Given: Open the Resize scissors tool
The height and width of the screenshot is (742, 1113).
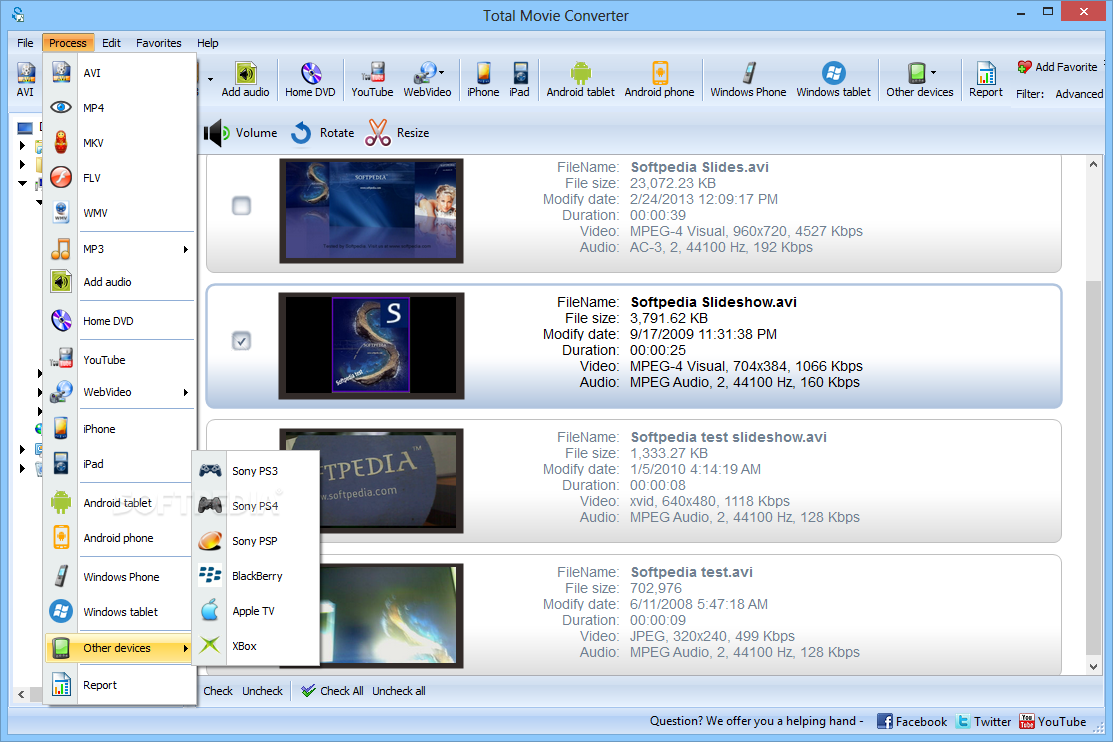Looking at the screenshot, I should [x=397, y=133].
